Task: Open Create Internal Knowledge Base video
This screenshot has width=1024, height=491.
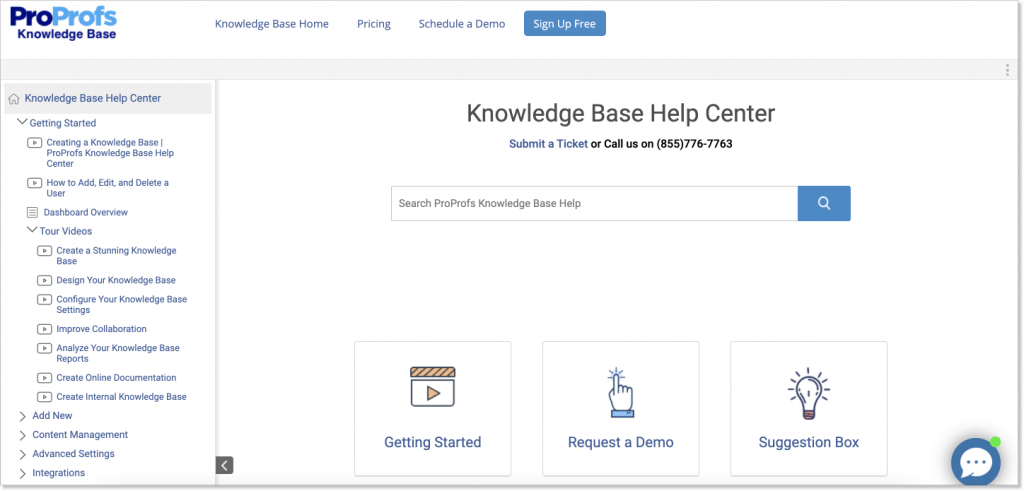Action: click(x=121, y=397)
